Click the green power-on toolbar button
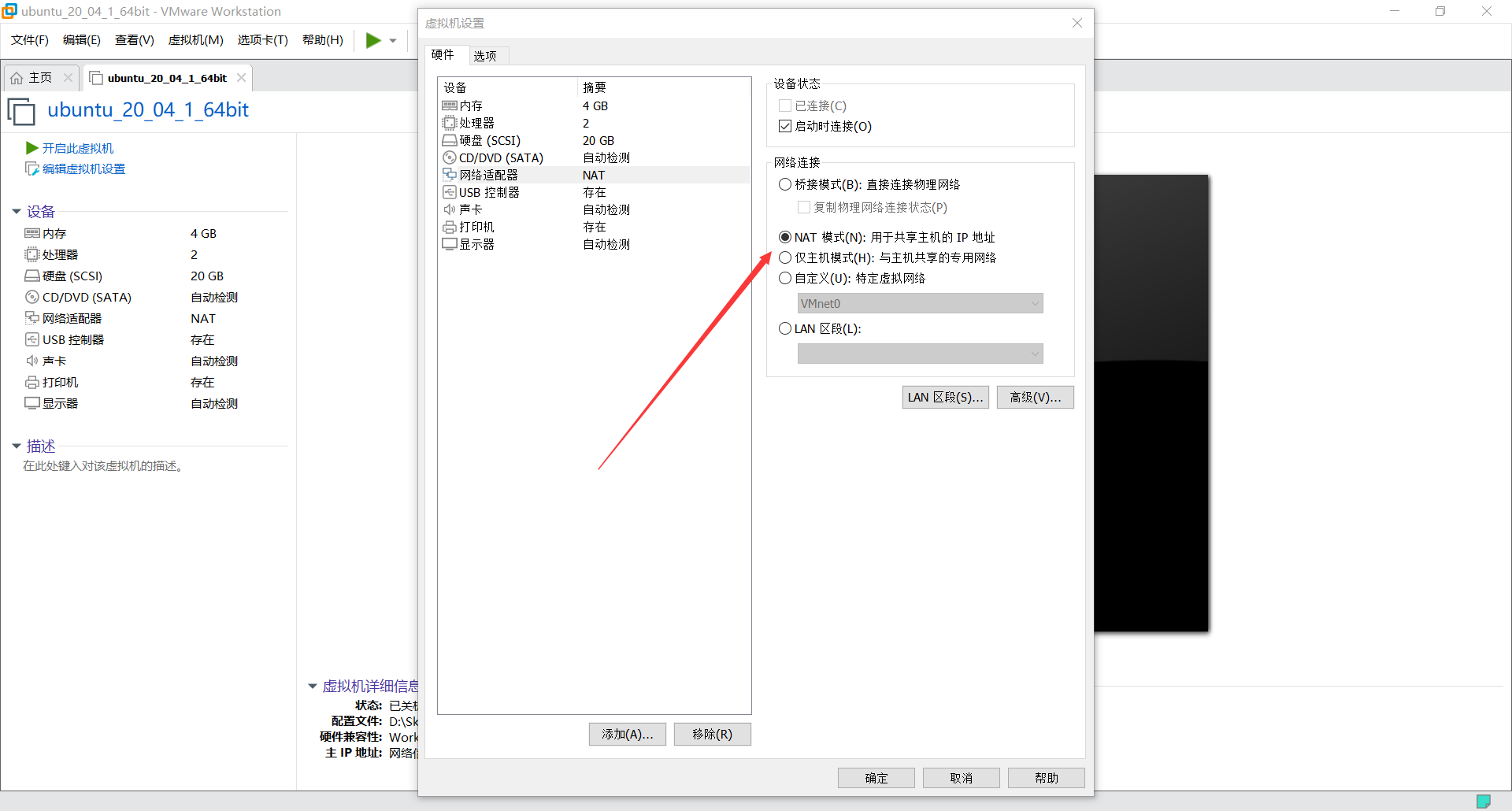Image resolution: width=1512 pixels, height=811 pixels. coord(372,40)
